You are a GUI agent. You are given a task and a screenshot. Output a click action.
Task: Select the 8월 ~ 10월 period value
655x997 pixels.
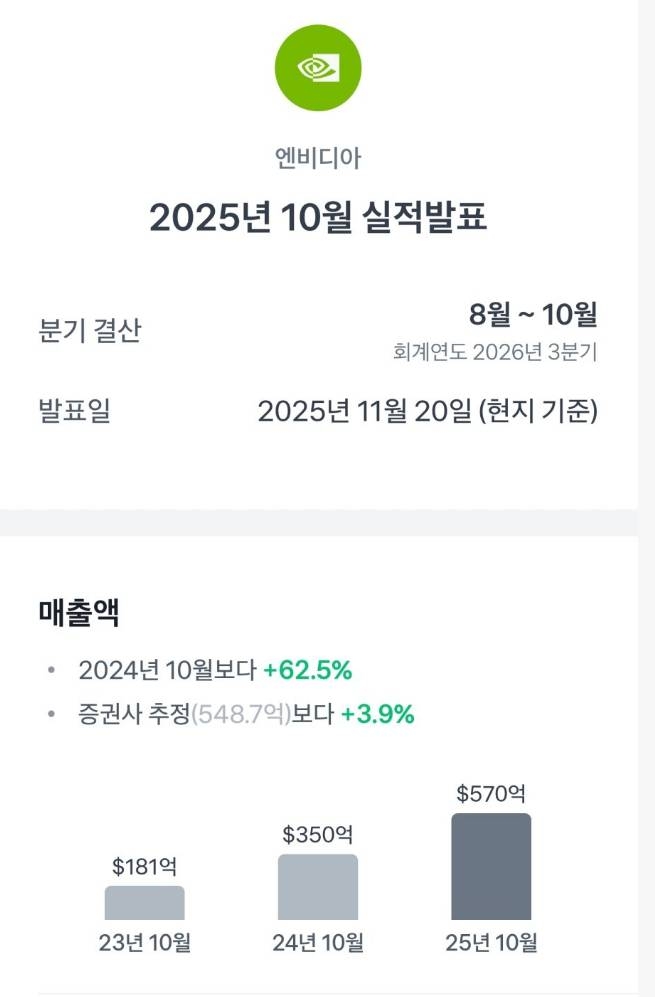(533, 315)
